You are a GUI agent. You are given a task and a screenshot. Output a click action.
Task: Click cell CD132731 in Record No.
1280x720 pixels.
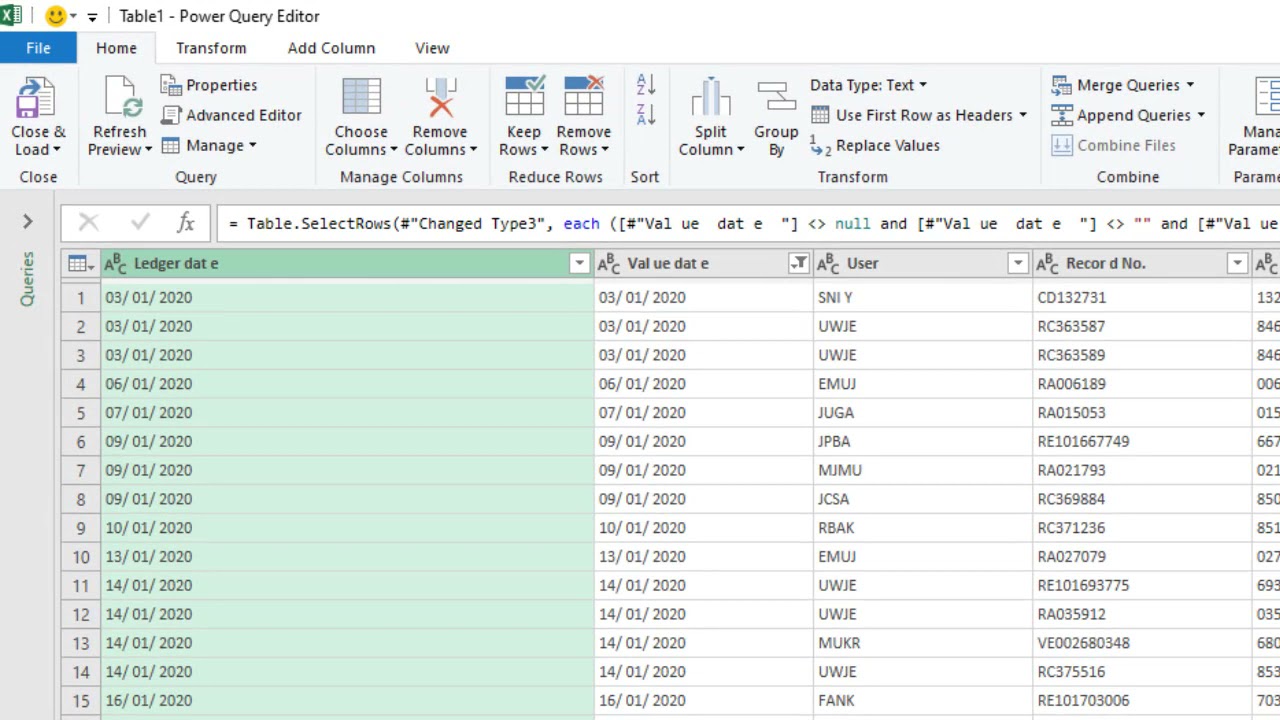click(1142, 297)
